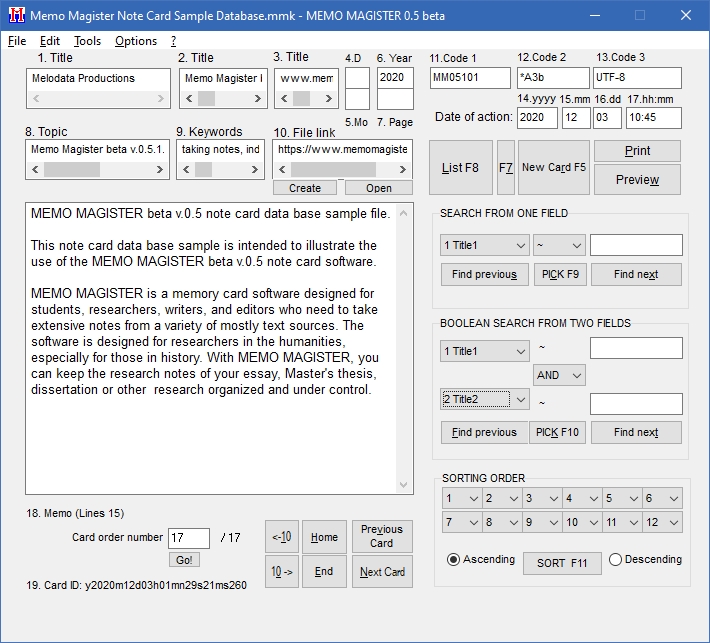Open sorting order dropdown 3
This screenshot has height=643, width=710.
tap(542, 498)
